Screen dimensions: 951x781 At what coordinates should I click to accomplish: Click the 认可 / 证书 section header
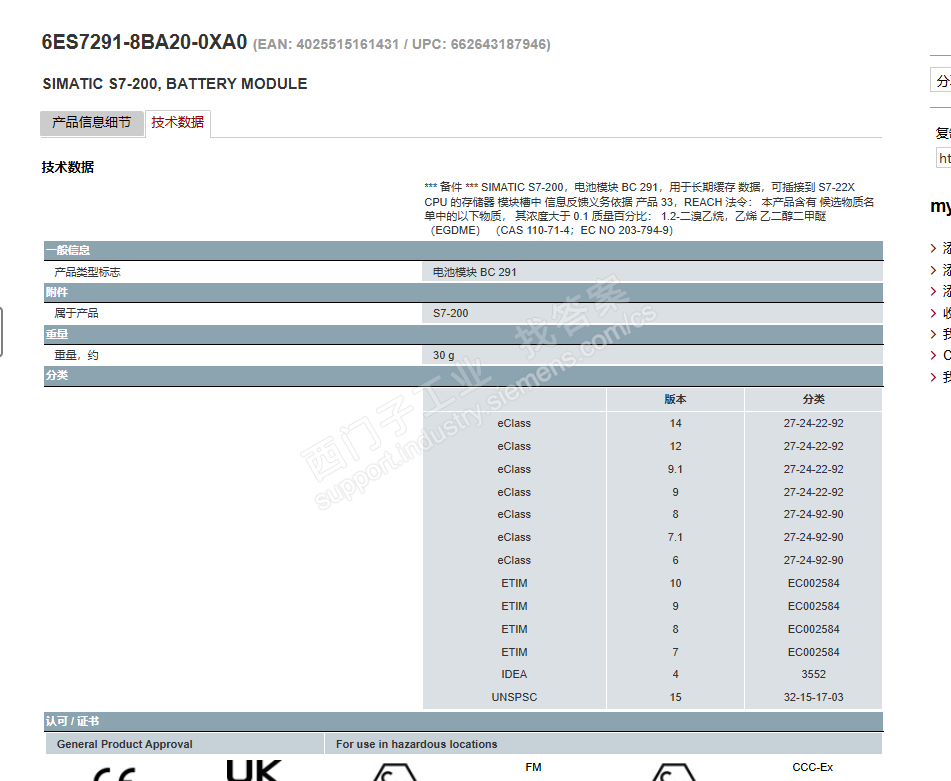463,722
